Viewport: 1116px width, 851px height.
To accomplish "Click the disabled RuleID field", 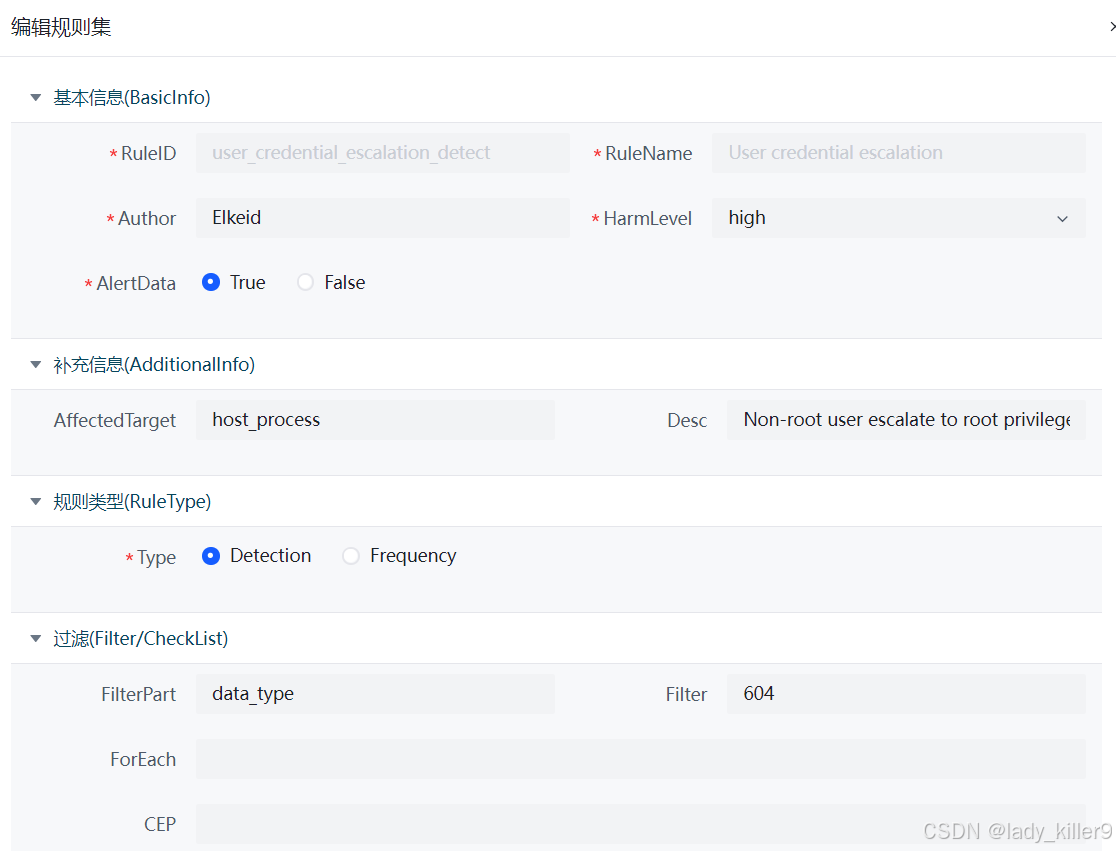I will tap(382, 153).
